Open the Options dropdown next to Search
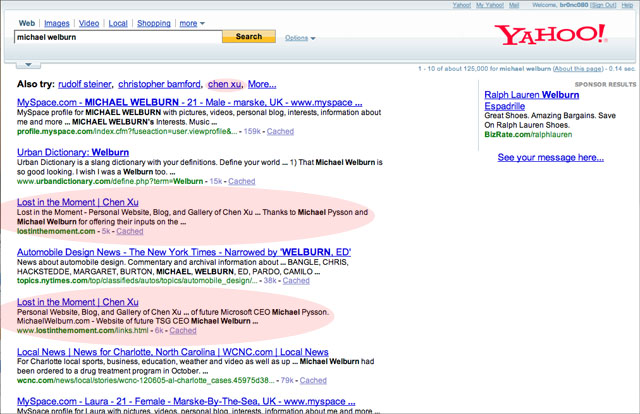This screenshot has width=640, height=414. click(300, 38)
